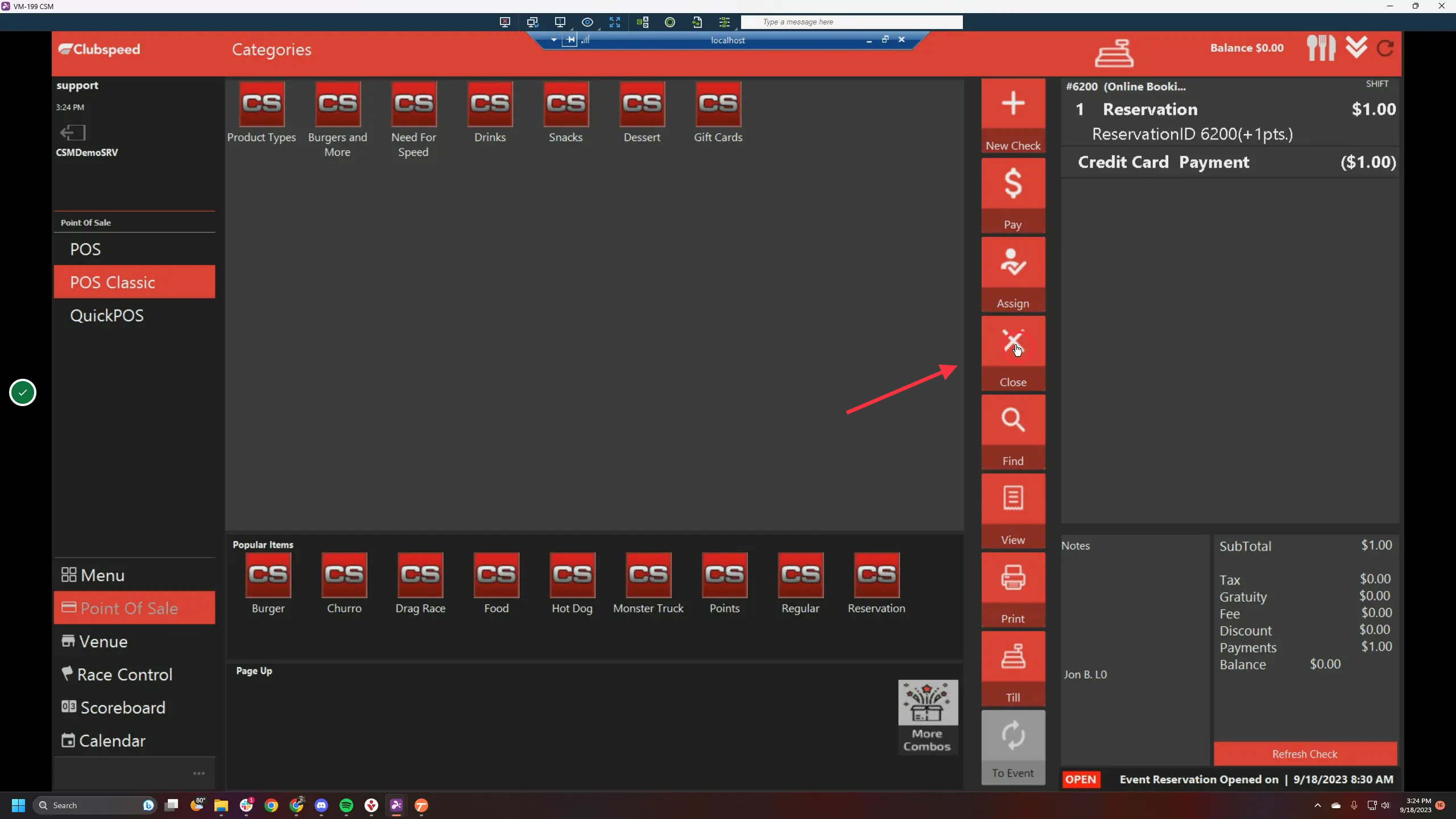Click the cash register icon in header
The width and height of the screenshot is (1456, 819).
pos(1114,52)
